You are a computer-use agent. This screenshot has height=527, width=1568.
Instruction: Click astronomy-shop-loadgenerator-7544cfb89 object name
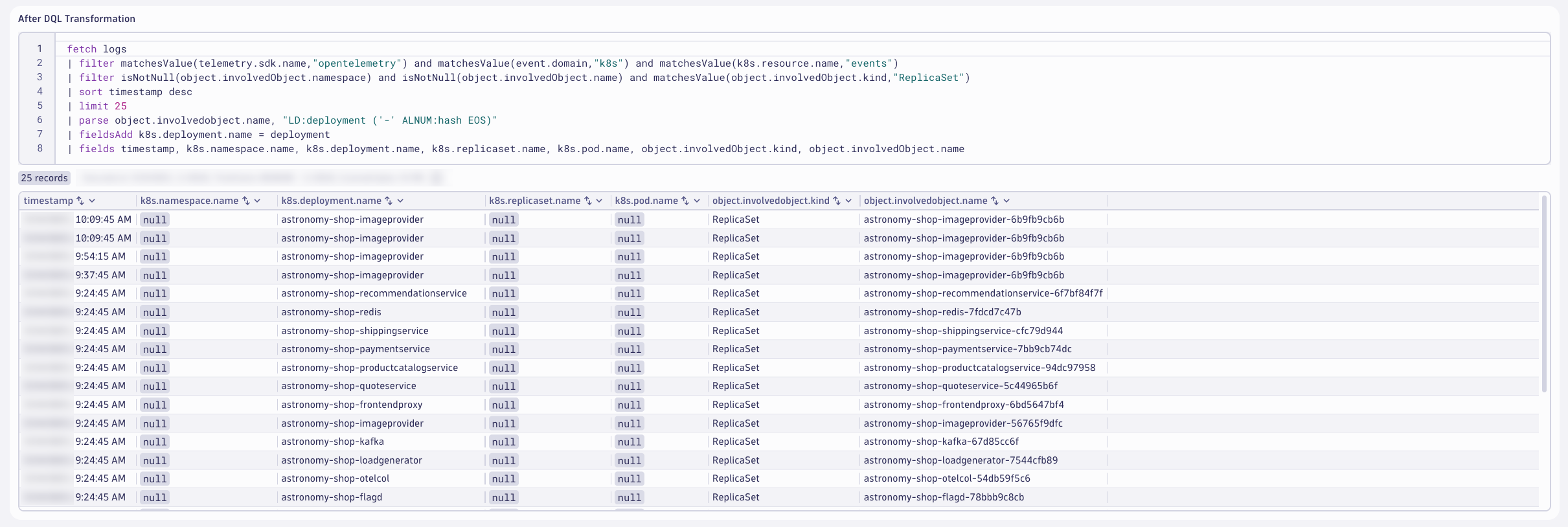(960, 460)
